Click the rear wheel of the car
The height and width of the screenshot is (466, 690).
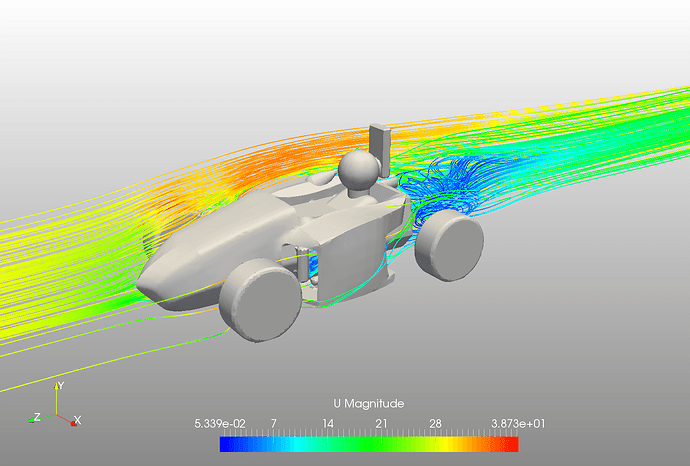point(449,245)
